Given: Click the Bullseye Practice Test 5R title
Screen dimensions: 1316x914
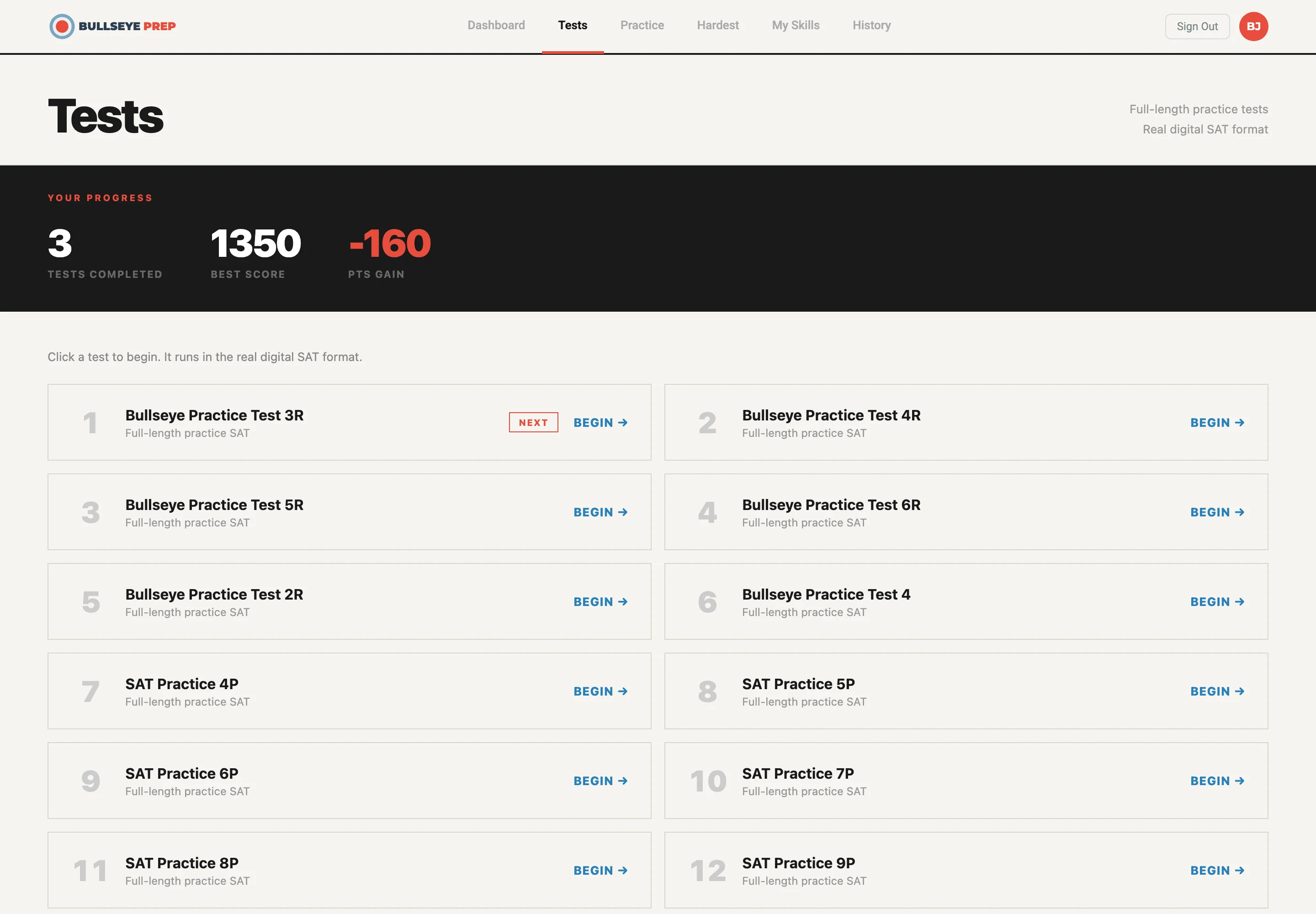Looking at the screenshot, I should 214,505.
